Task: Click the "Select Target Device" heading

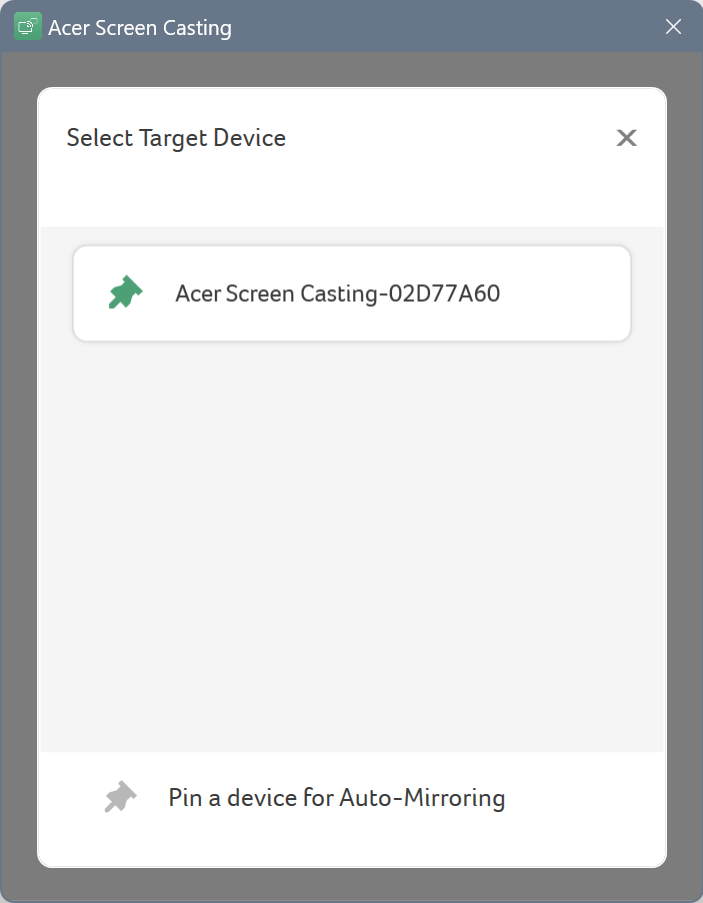Action: pos(176,138)
